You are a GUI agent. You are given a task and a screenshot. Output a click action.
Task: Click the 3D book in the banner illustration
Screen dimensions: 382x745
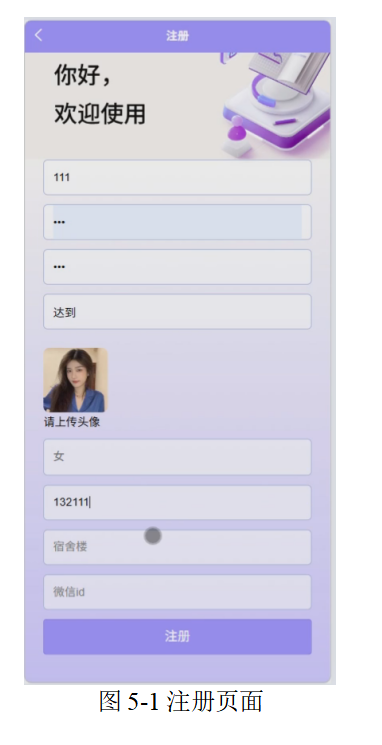pos(289,71)
